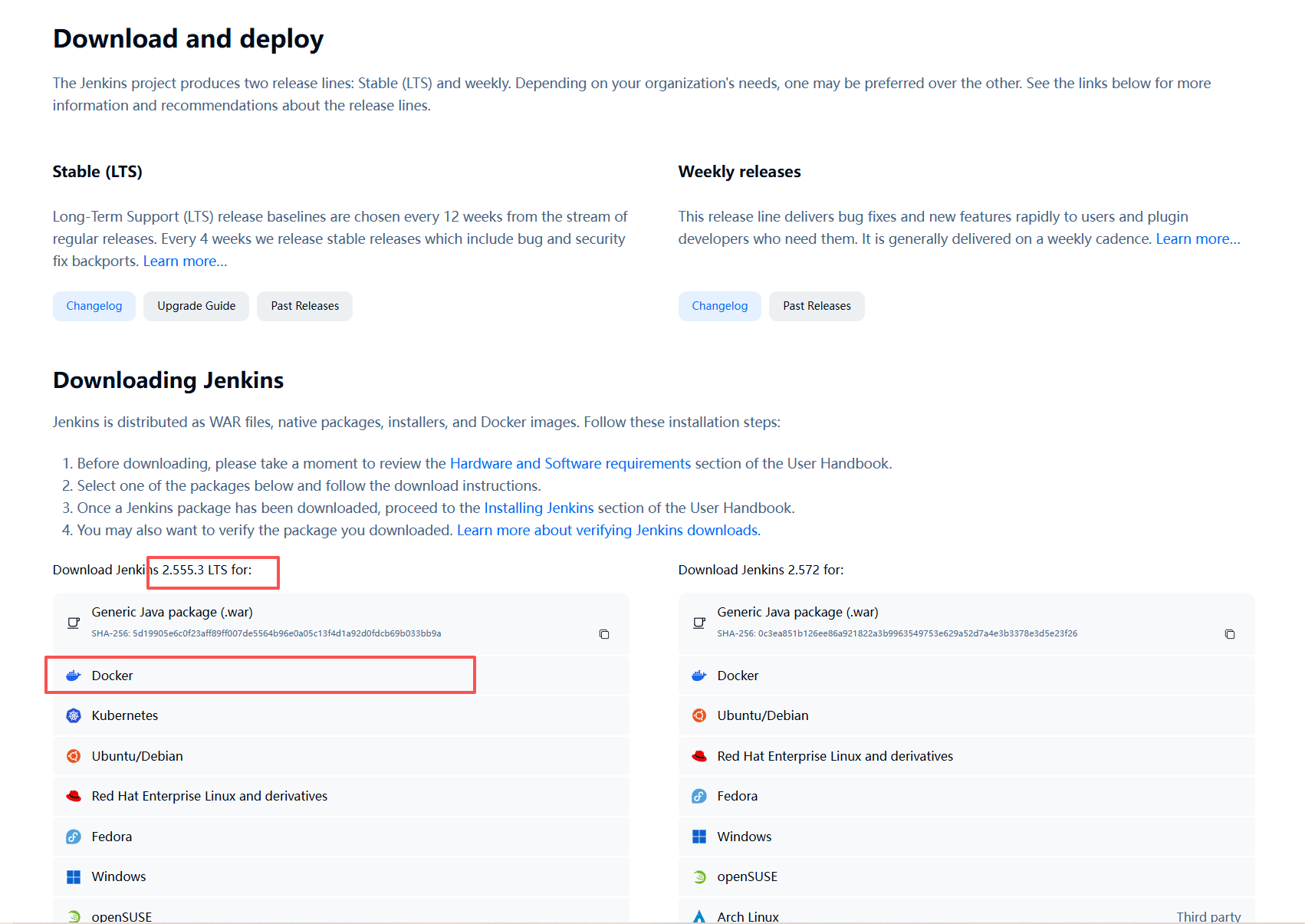
Task: Choose the Fedora icon in LTS list
Action: [x=74, y=837]
